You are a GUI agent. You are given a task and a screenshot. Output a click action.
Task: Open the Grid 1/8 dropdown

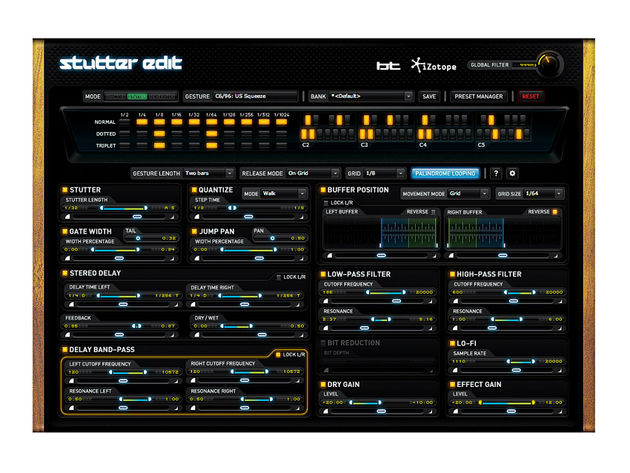click(x=384, y=173)
